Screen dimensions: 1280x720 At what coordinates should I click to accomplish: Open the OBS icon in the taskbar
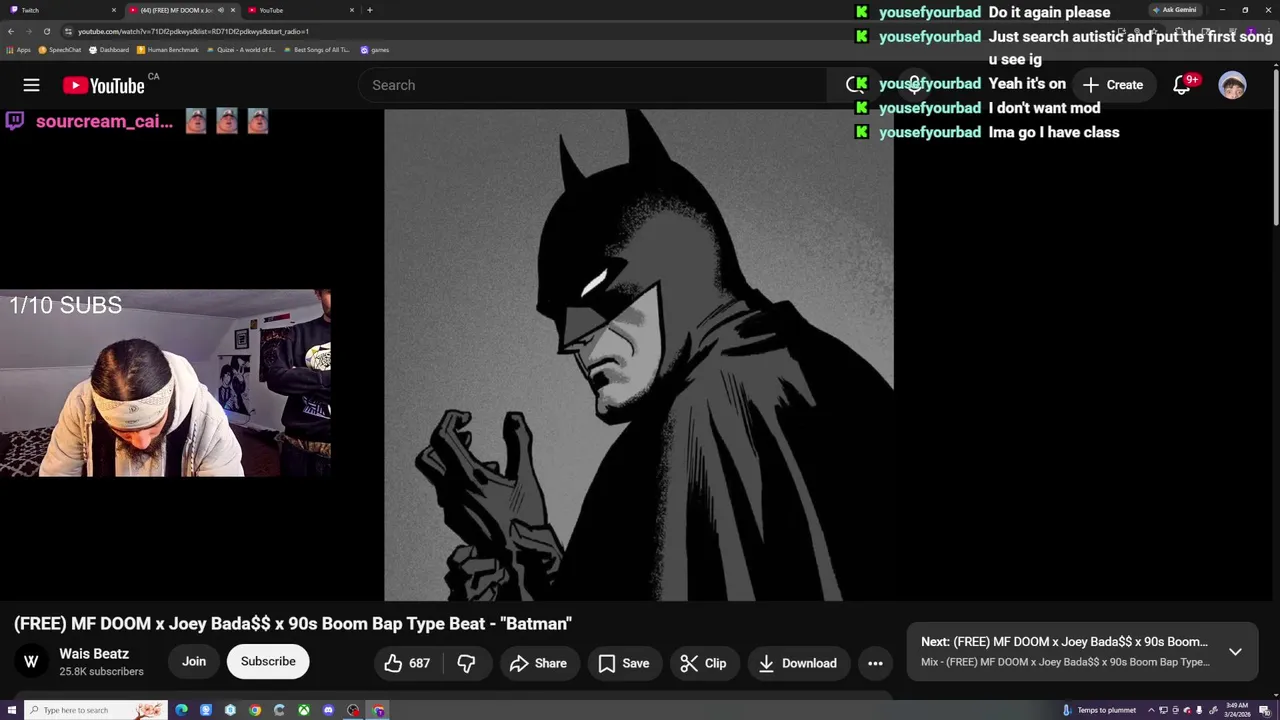point(353,710)
